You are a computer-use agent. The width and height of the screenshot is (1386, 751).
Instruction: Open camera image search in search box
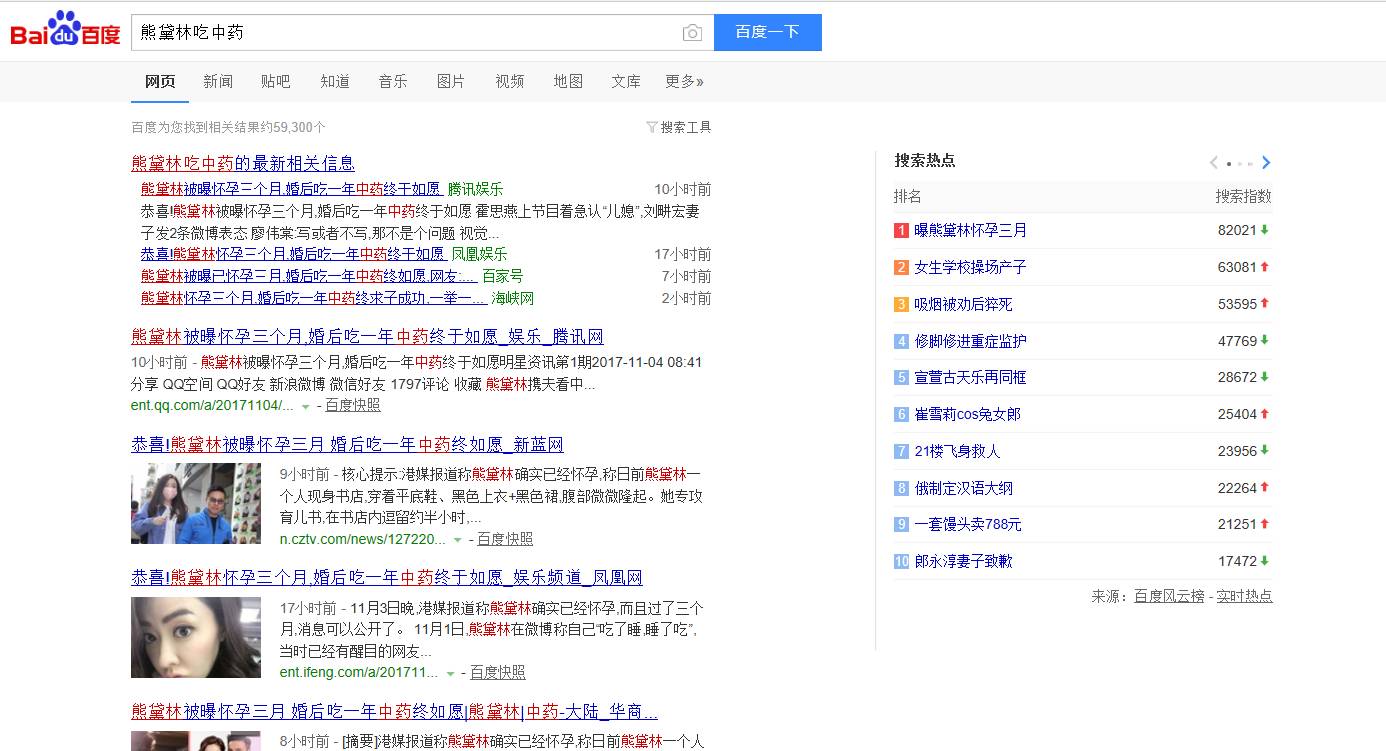[692, 33]
